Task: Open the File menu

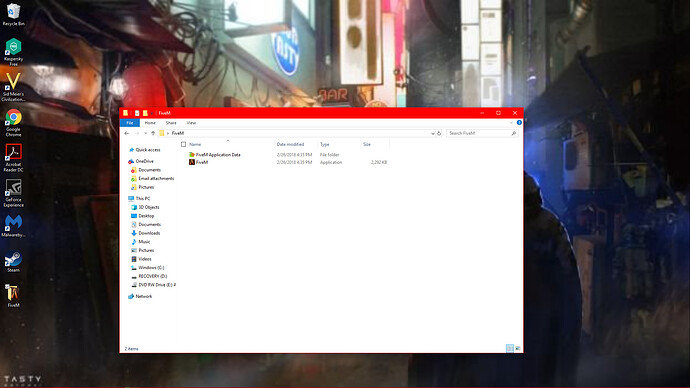Action: 130,123
